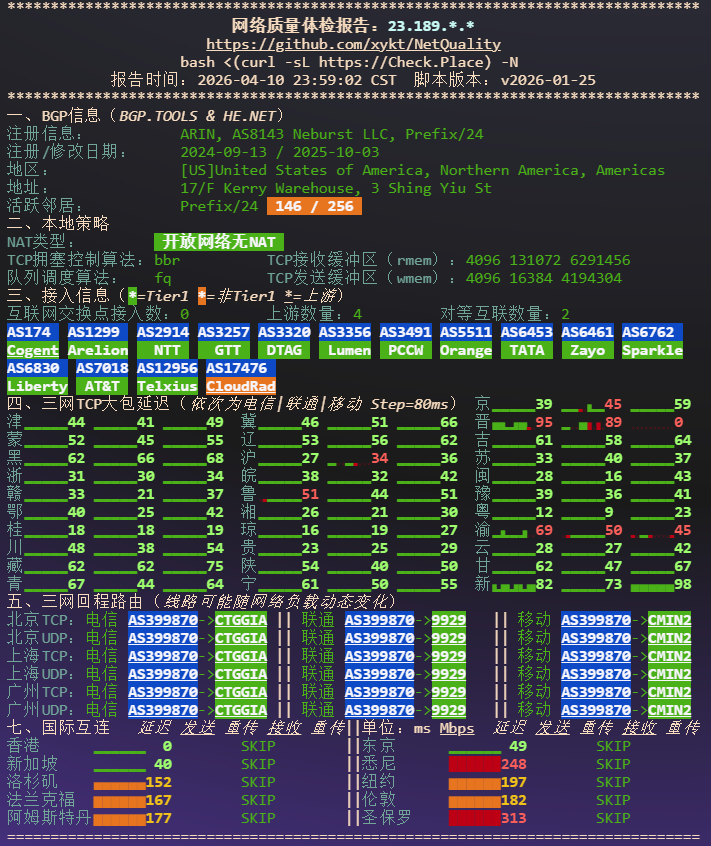The height and width of the screenshot is (846, 711).
Task: Click the underlined Mbps unit label
Action: [457, 728]
